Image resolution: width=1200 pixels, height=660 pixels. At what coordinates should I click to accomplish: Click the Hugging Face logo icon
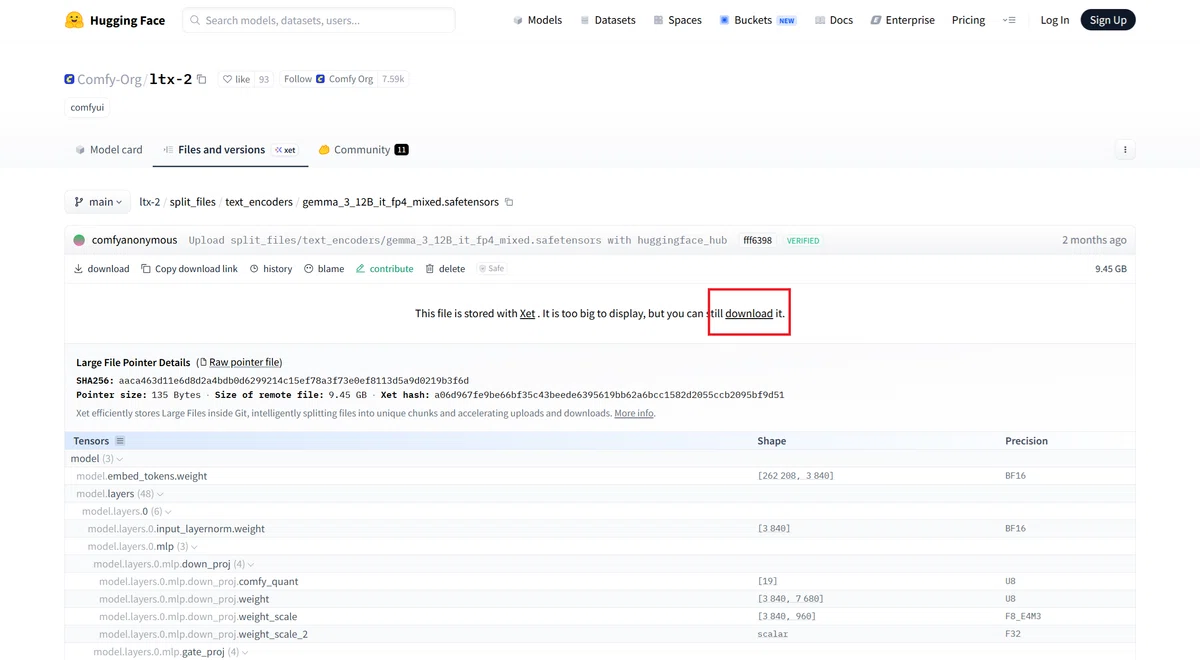(74, 20)
